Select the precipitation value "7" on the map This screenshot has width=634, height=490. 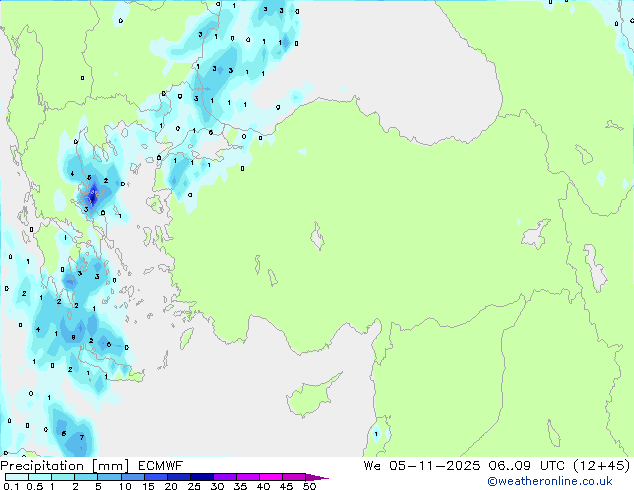click(x=82, y=437)
